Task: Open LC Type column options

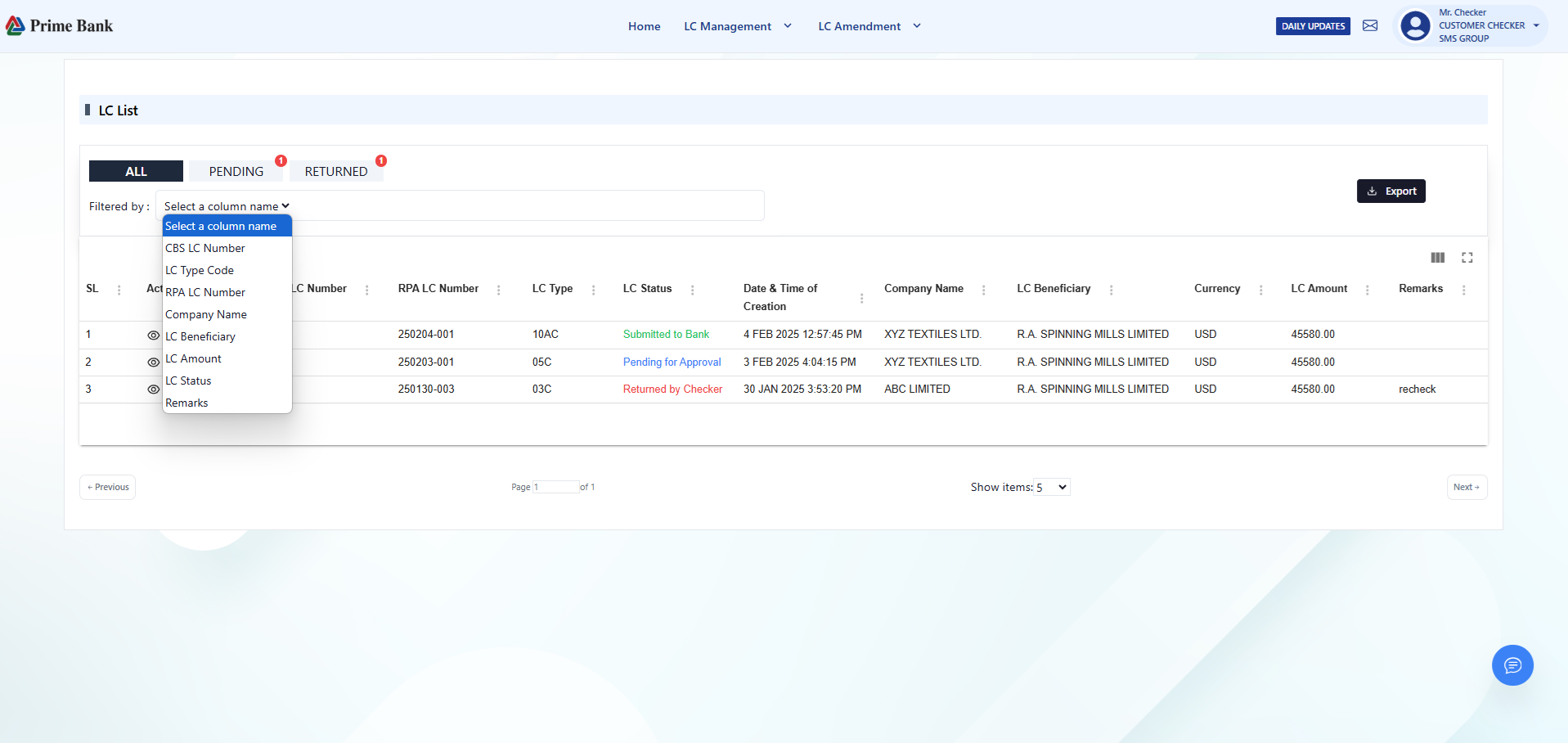Action: (x=594, y=290)
